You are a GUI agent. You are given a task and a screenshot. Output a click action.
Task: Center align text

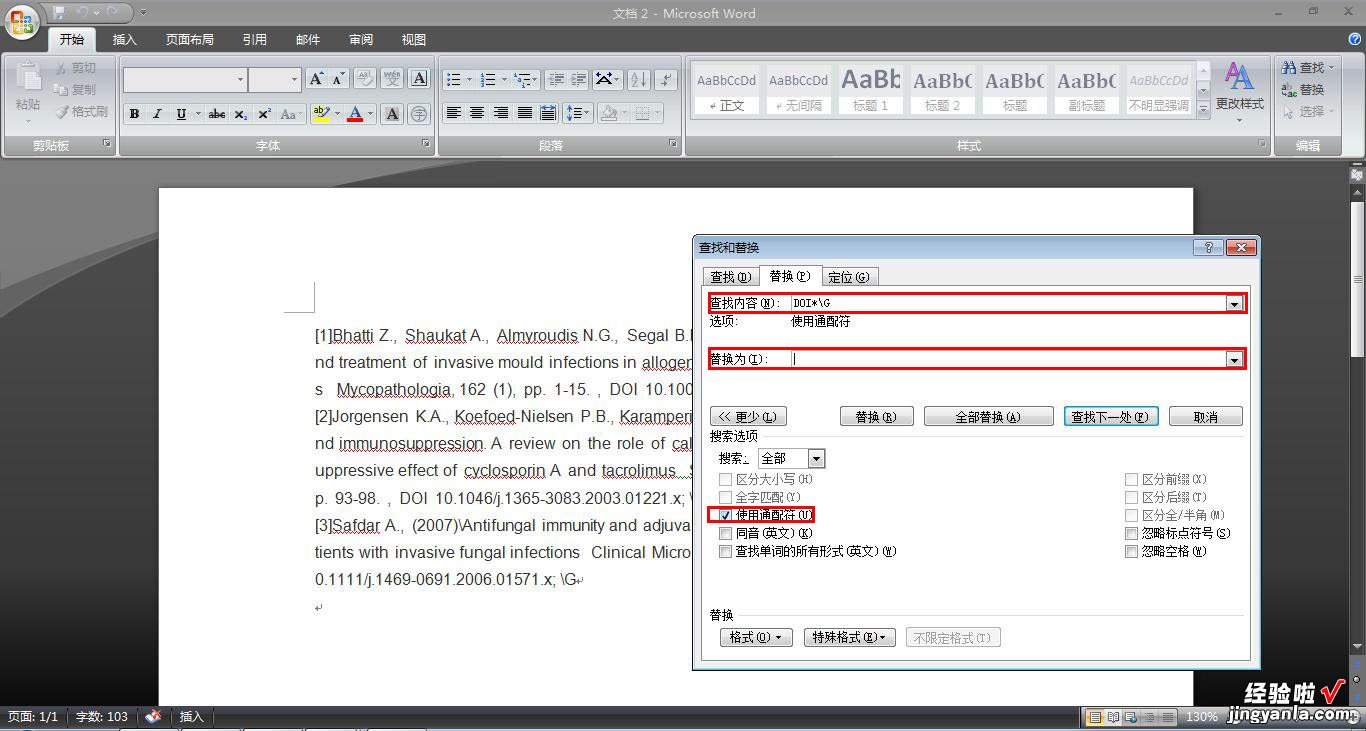pos(477,113)
